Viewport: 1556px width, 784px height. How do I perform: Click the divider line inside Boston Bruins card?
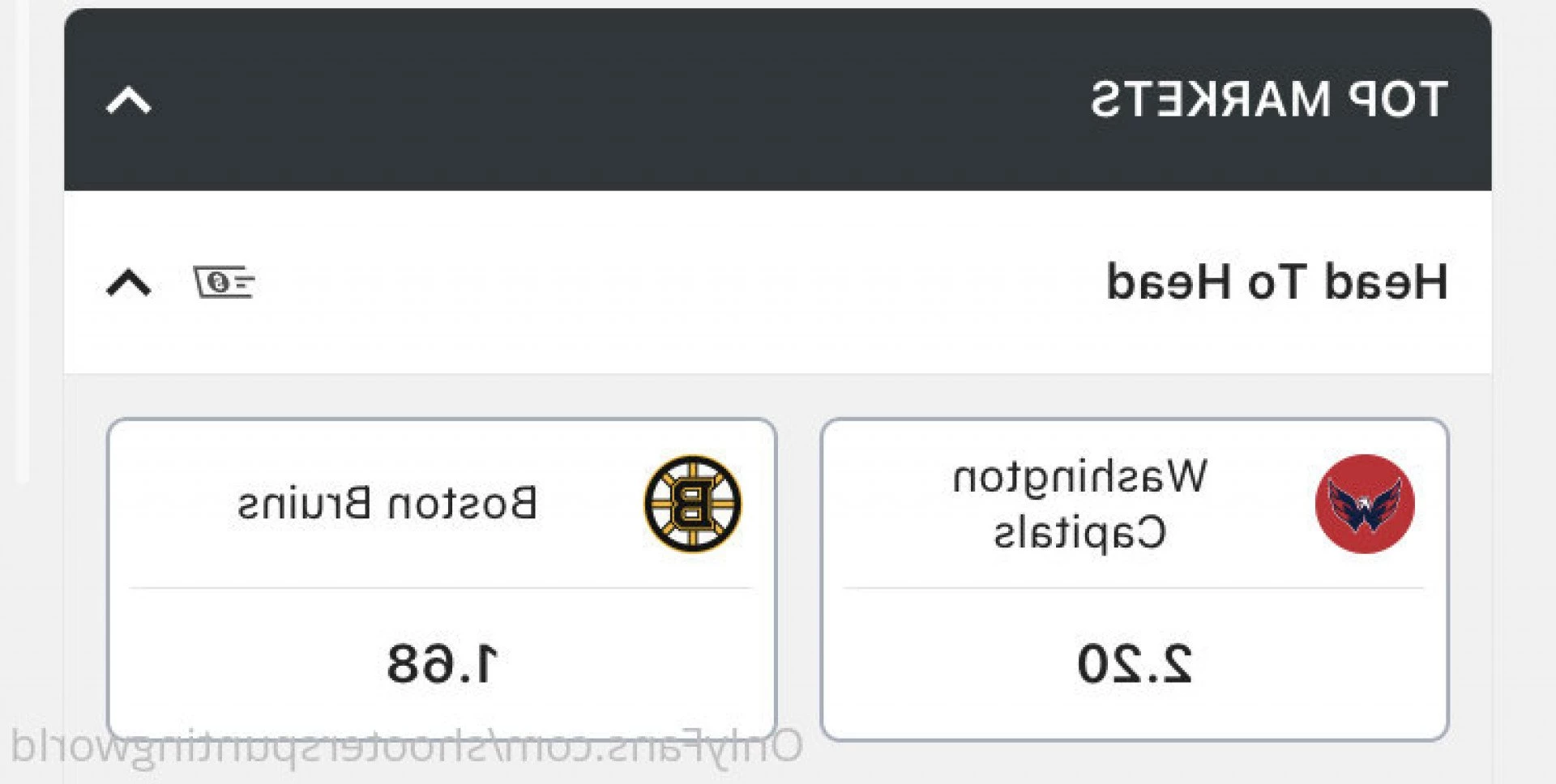[x=442, y=588]
